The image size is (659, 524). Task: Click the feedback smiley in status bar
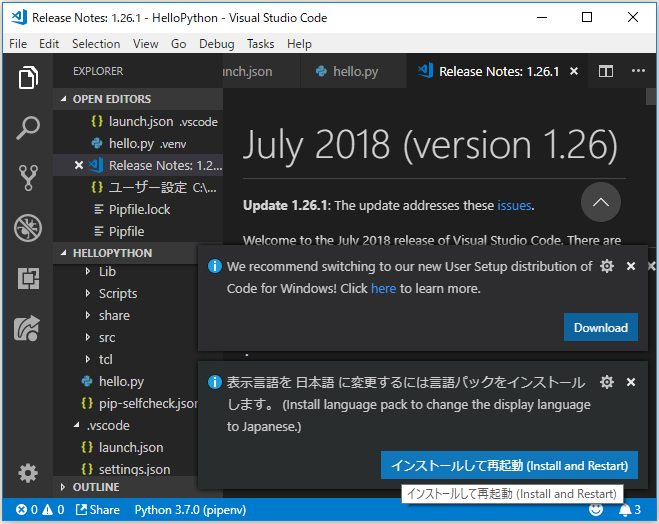coord(596,509)
